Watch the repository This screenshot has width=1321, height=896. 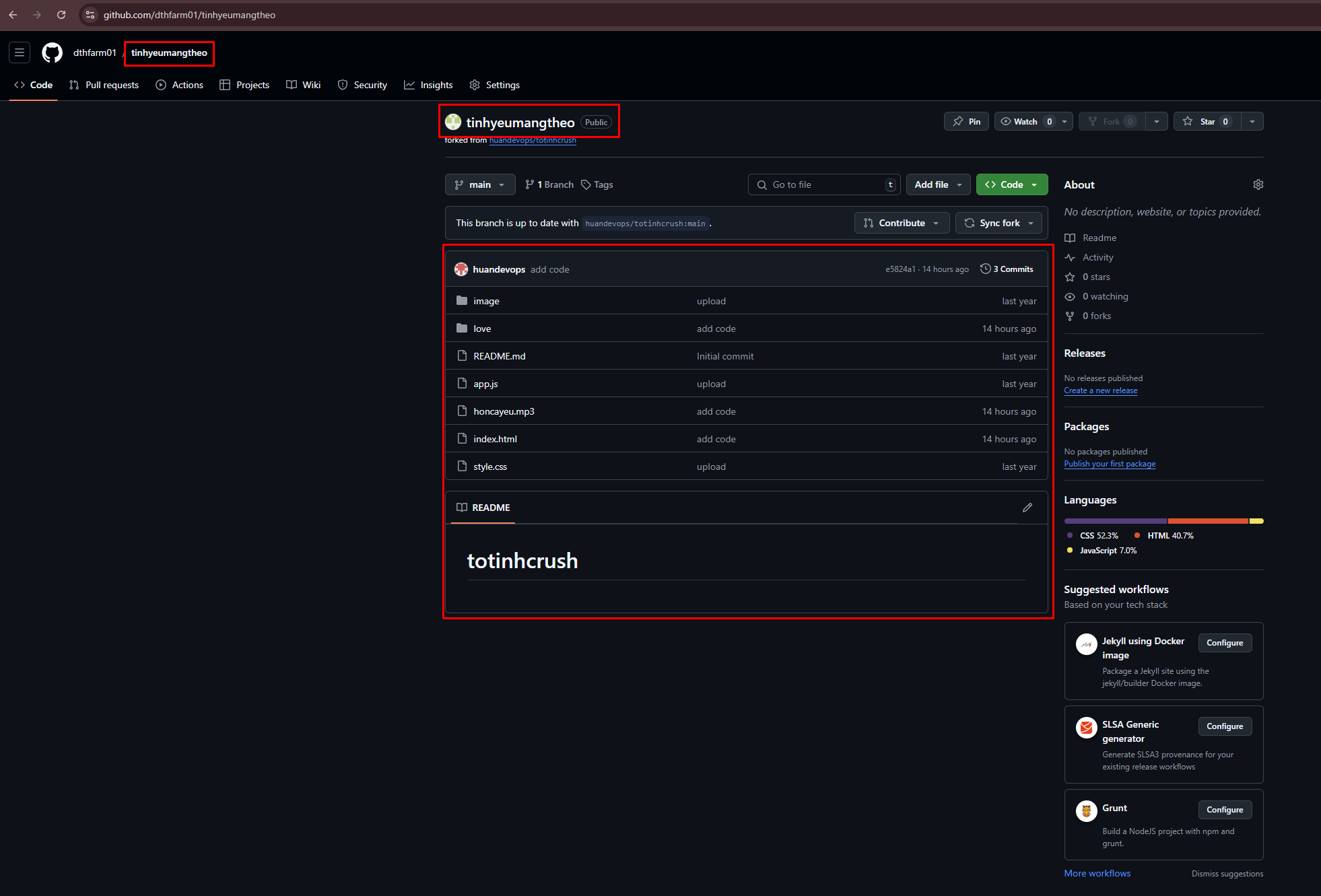(1025, 122)
